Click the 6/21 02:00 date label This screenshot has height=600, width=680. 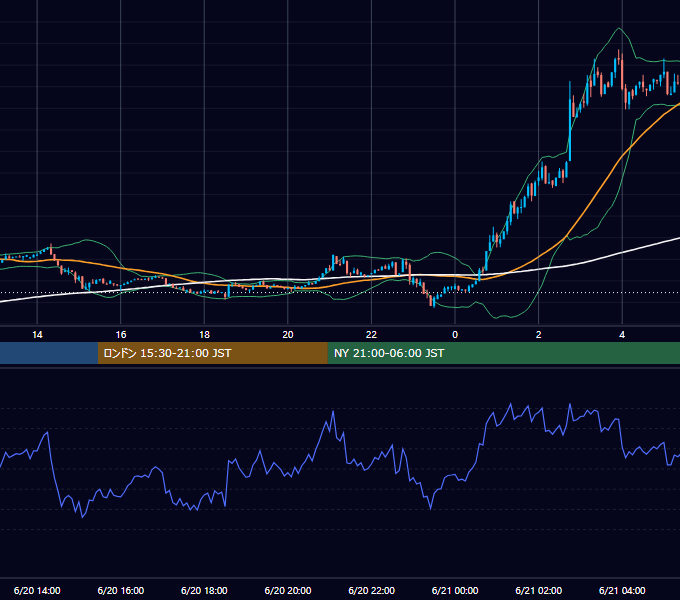[x=539, y=590]
